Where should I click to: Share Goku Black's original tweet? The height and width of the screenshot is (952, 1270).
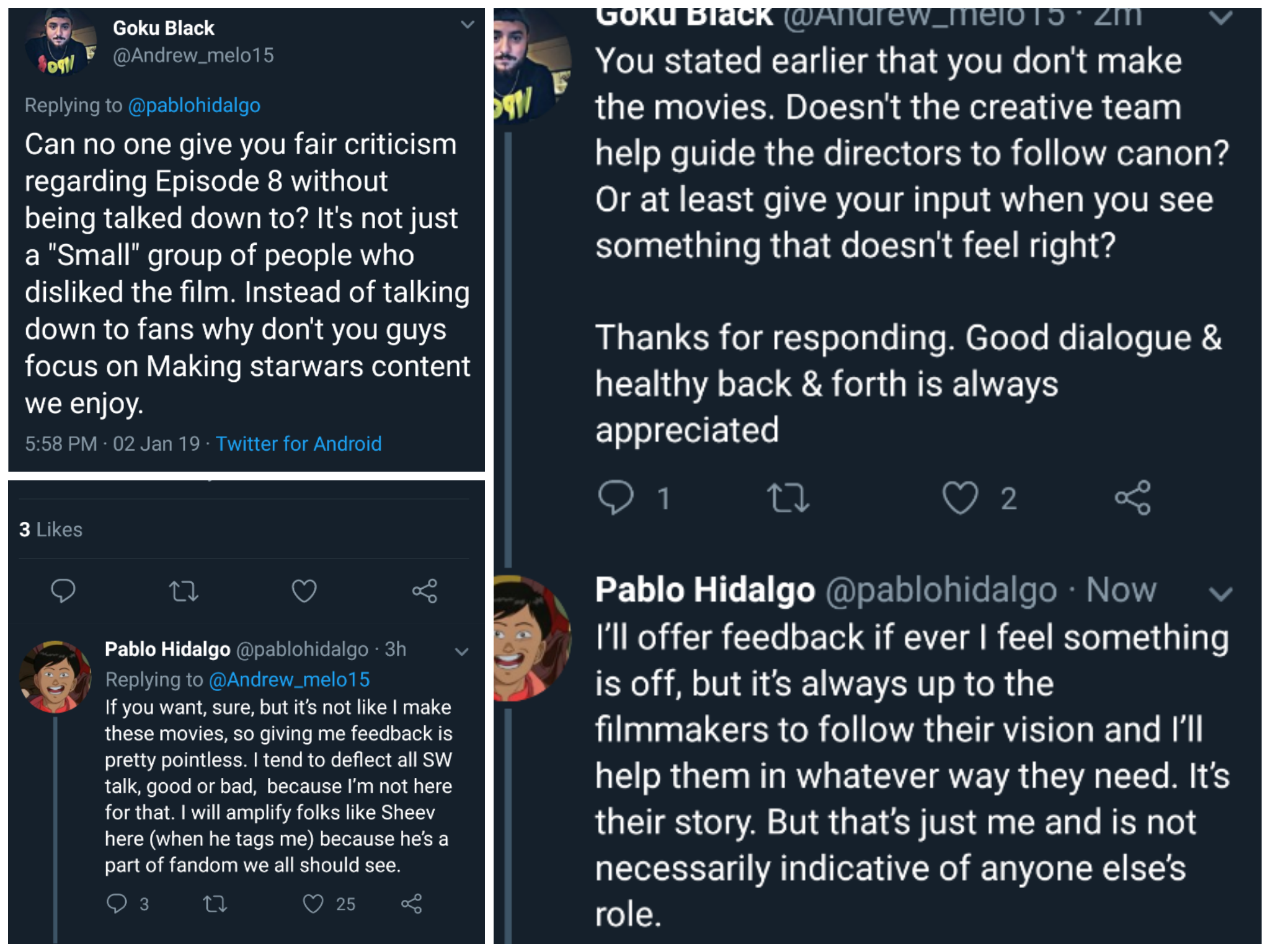tap(425, 591)
